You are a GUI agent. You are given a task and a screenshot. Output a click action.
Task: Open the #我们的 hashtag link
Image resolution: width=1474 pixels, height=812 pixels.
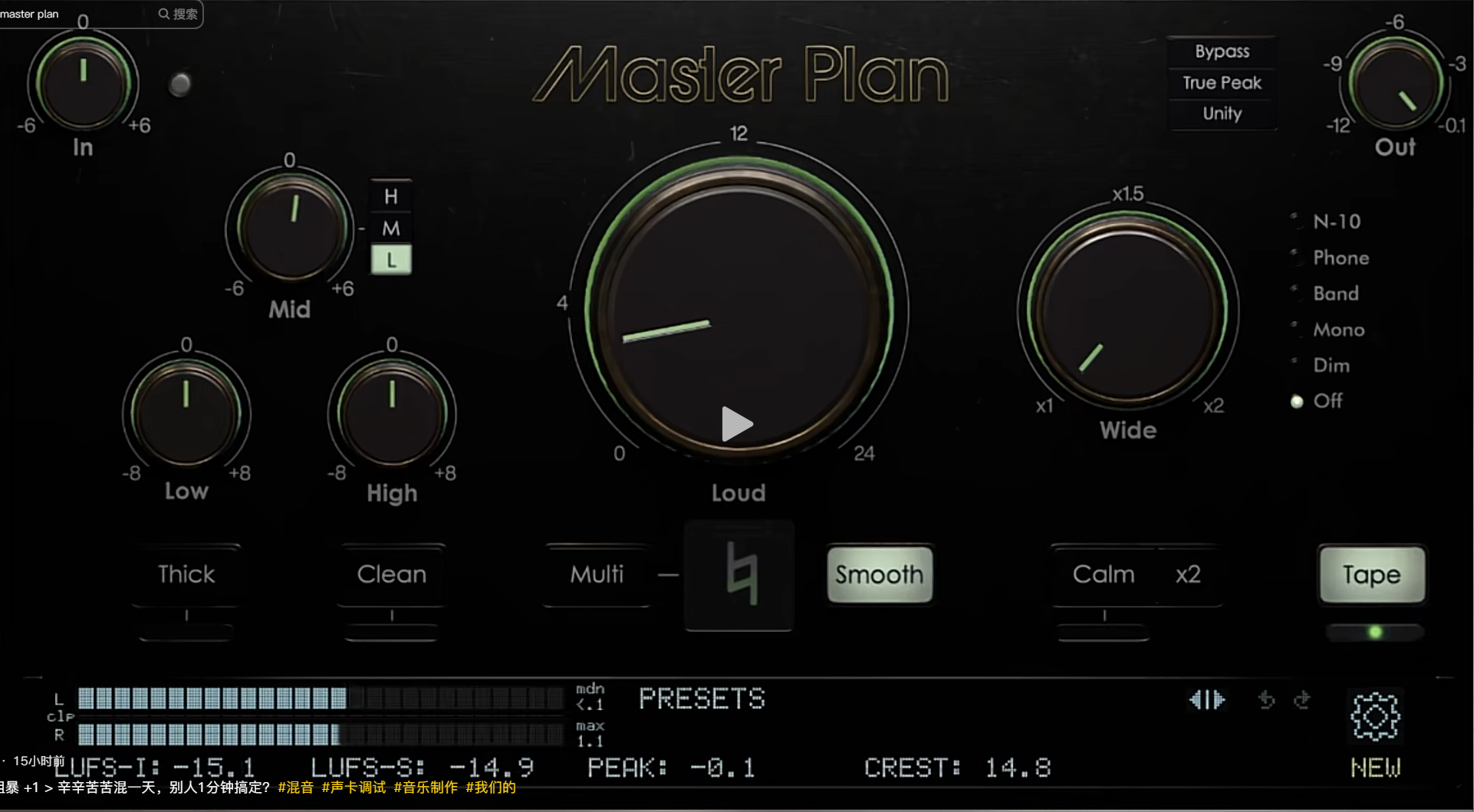pyautogui.click(x=491, y=787)
